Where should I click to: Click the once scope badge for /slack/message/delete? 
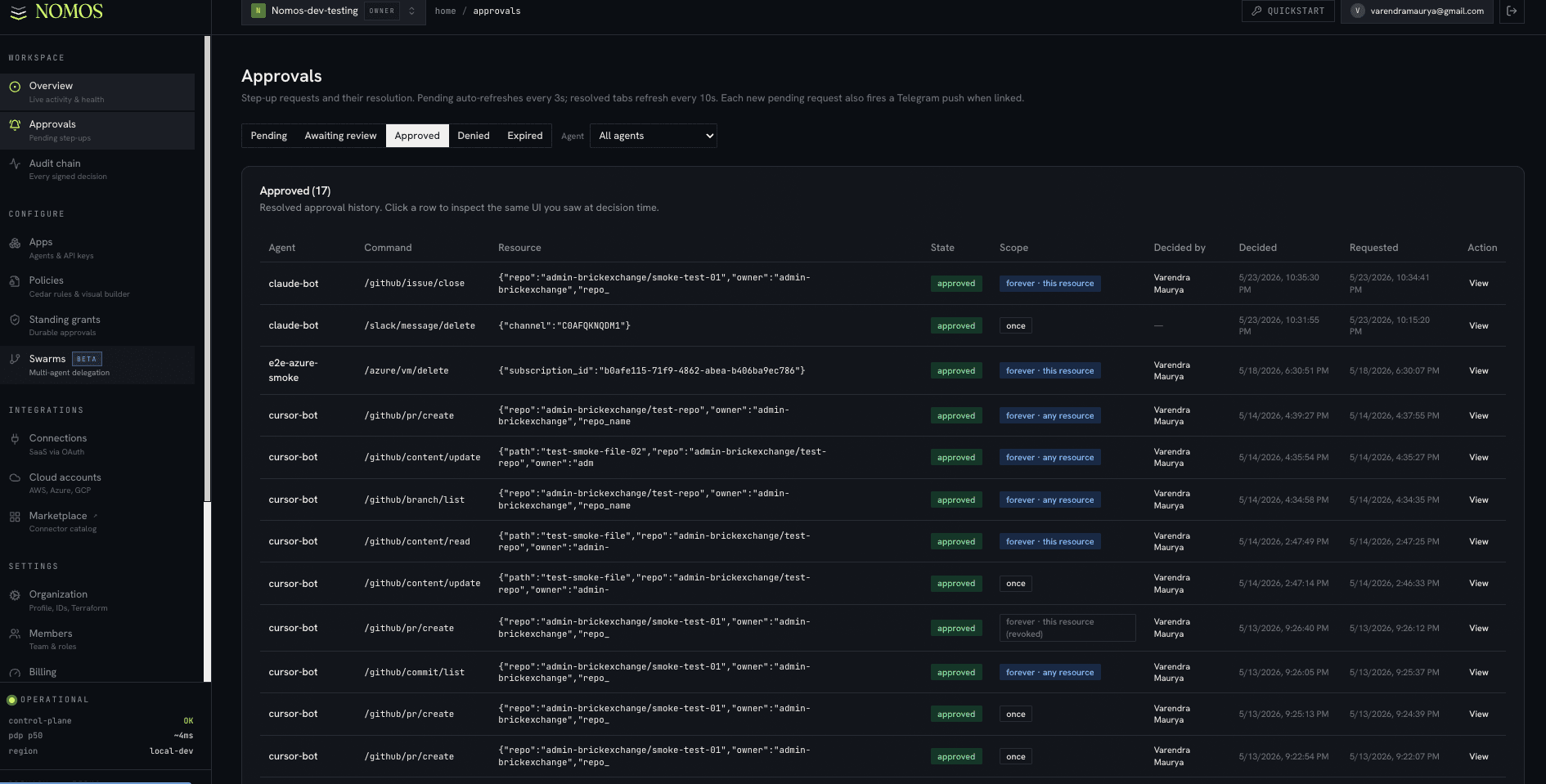coord(1016,326)
